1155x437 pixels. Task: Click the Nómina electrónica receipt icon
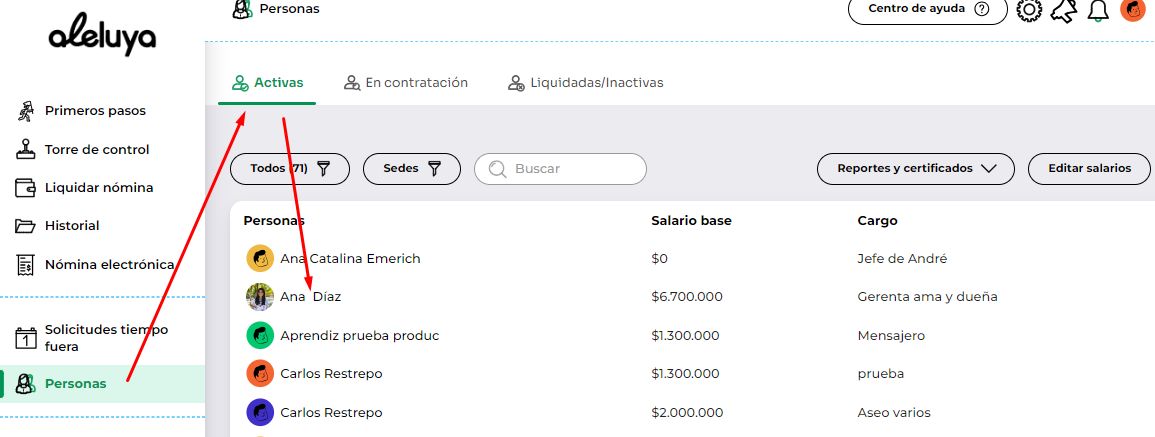pos(26,265)
